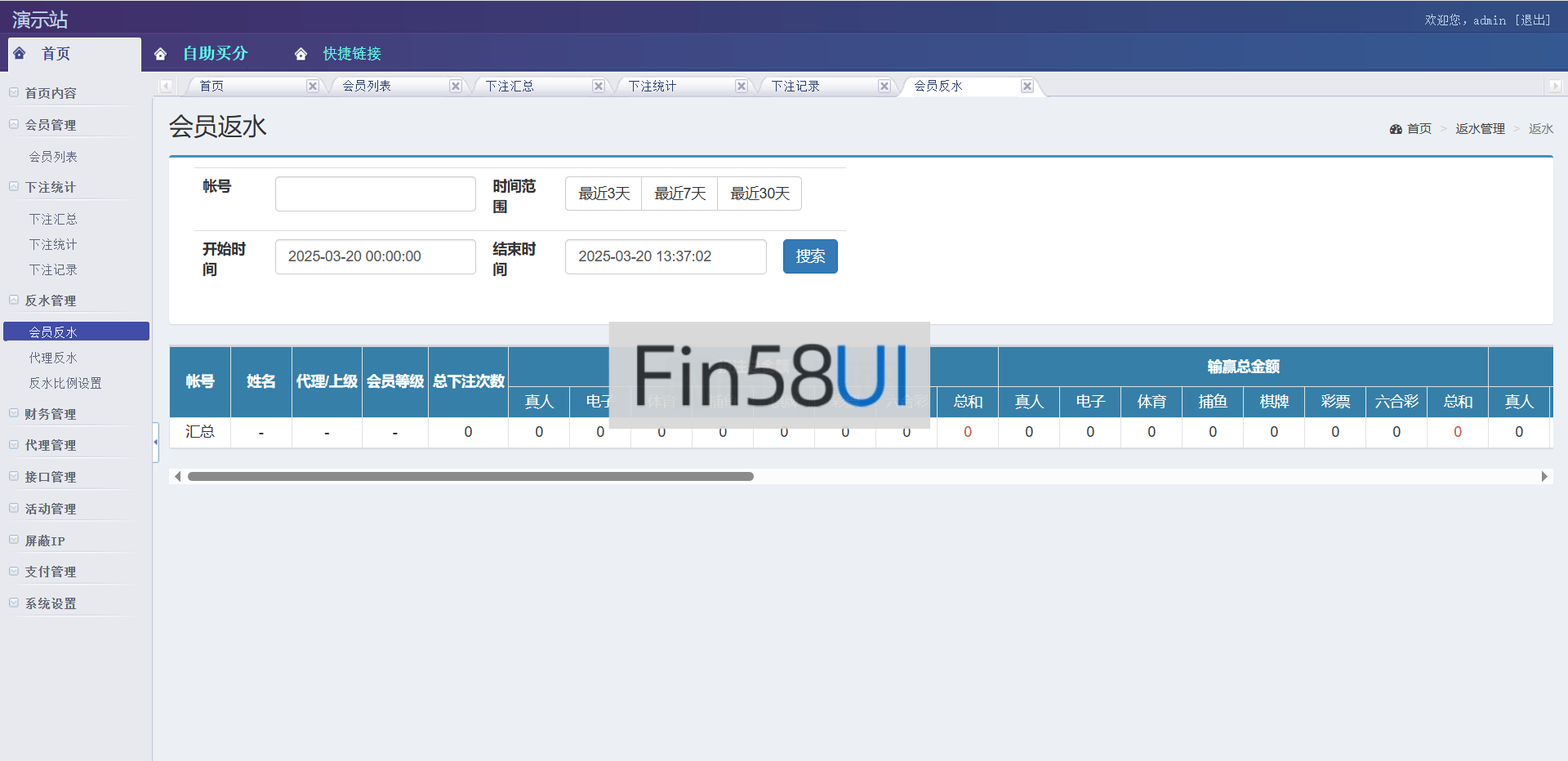Close the 下注汇总 tab

598,86
